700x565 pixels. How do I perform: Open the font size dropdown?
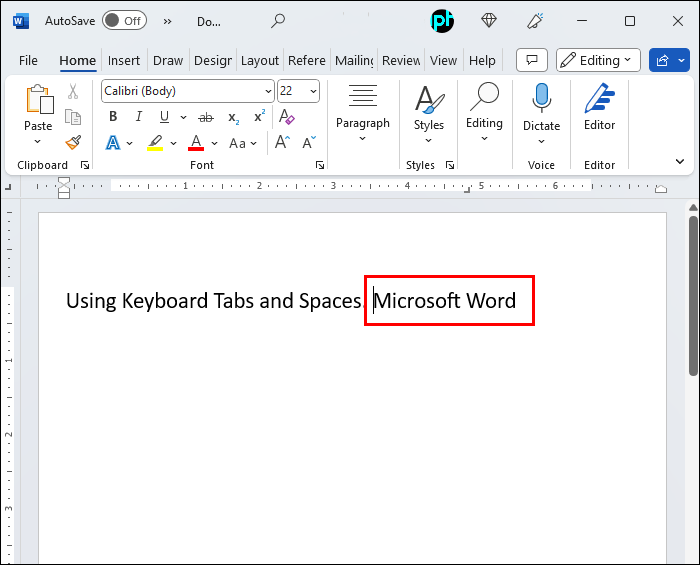[x=313, y=91]
